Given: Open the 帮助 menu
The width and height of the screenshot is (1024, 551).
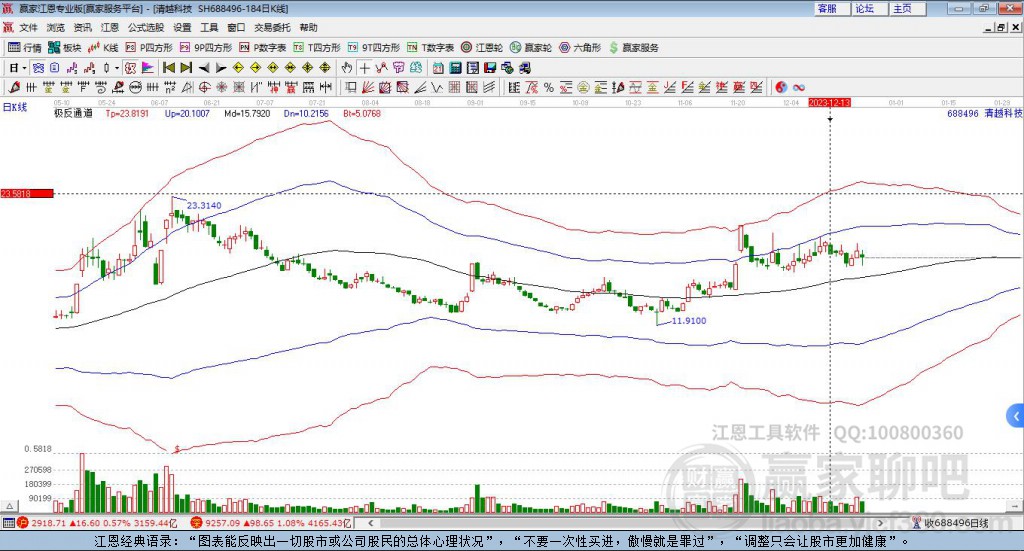Looking at the screenshot, I should pos(308,27).
